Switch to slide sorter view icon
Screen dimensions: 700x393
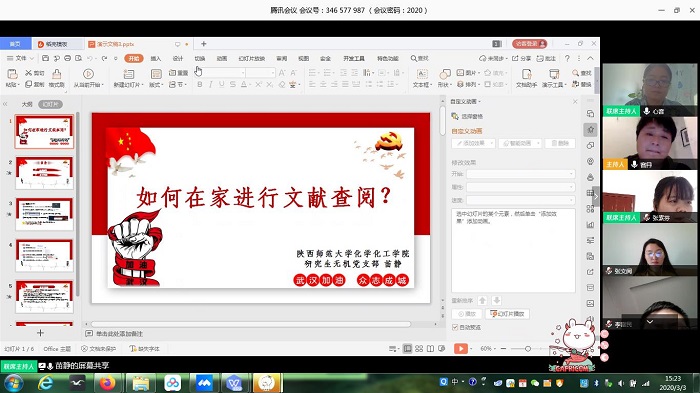(x=419, y=349)
